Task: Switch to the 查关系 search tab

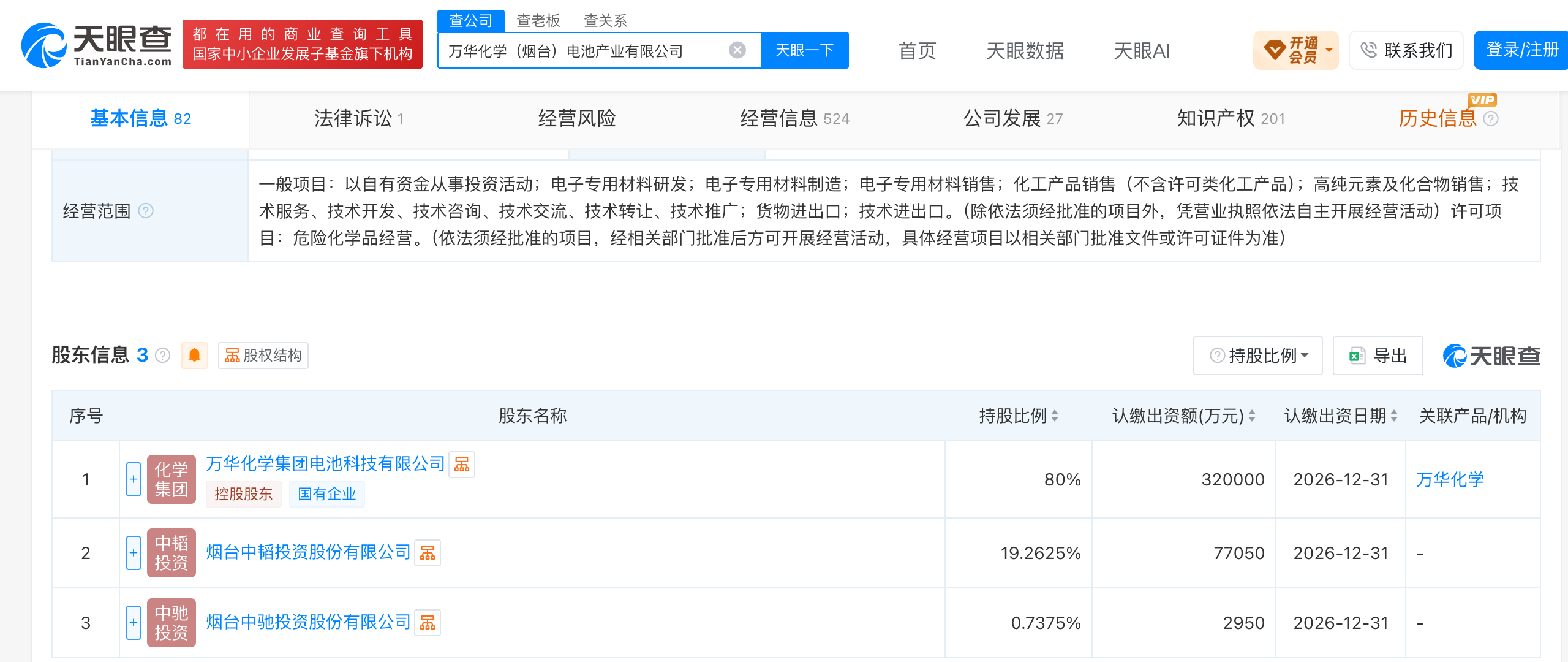Action: tap(605, 21)
